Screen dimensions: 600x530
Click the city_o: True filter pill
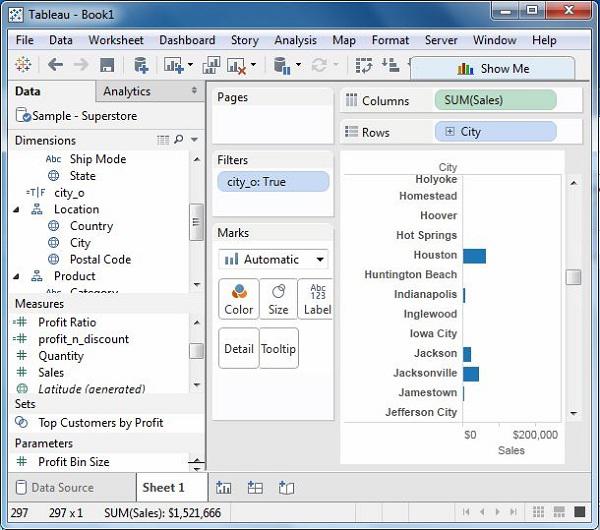click(x=273, y=182)
